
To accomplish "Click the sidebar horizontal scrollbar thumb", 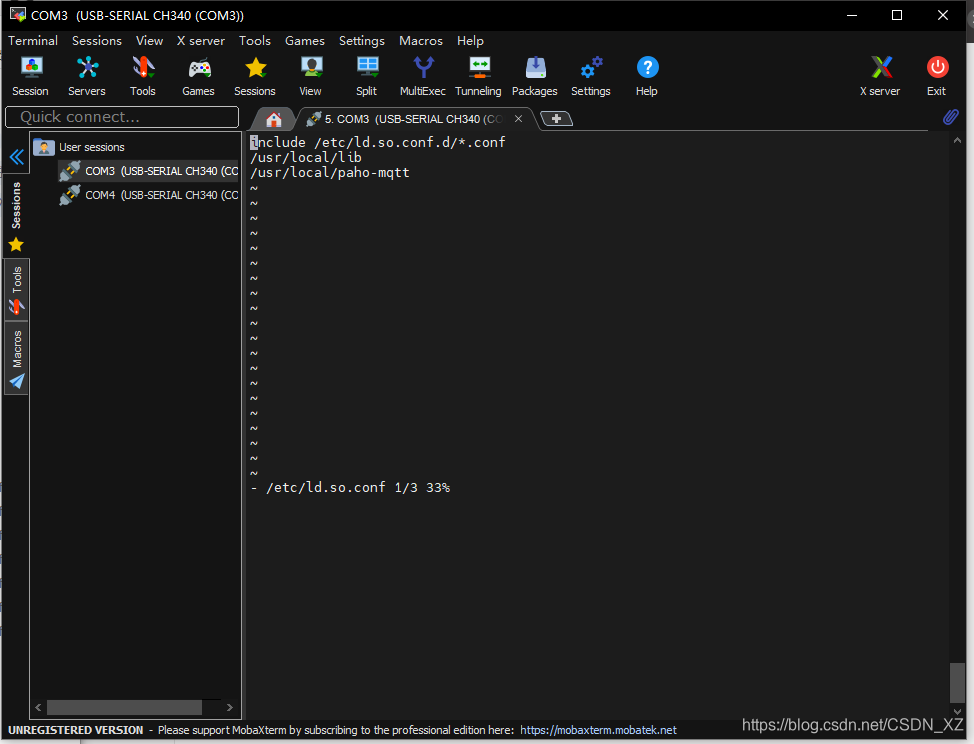I will tap(124, 707).
